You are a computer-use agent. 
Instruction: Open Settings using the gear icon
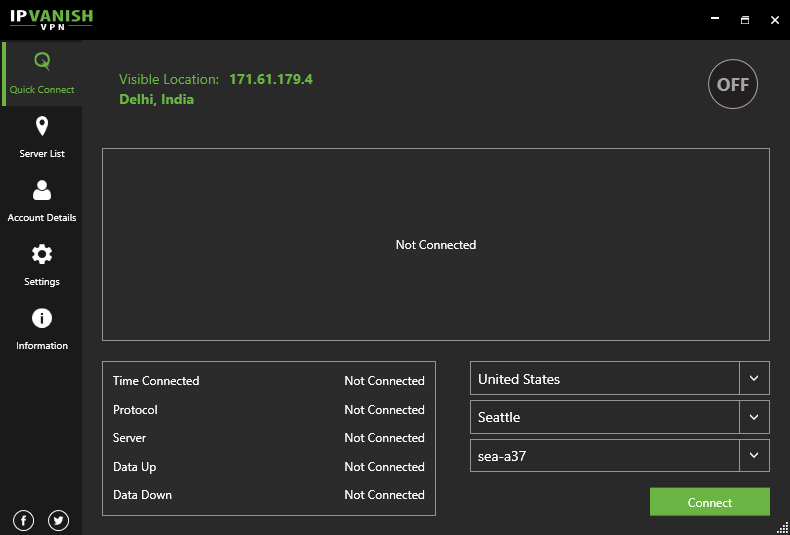[42, 254]
